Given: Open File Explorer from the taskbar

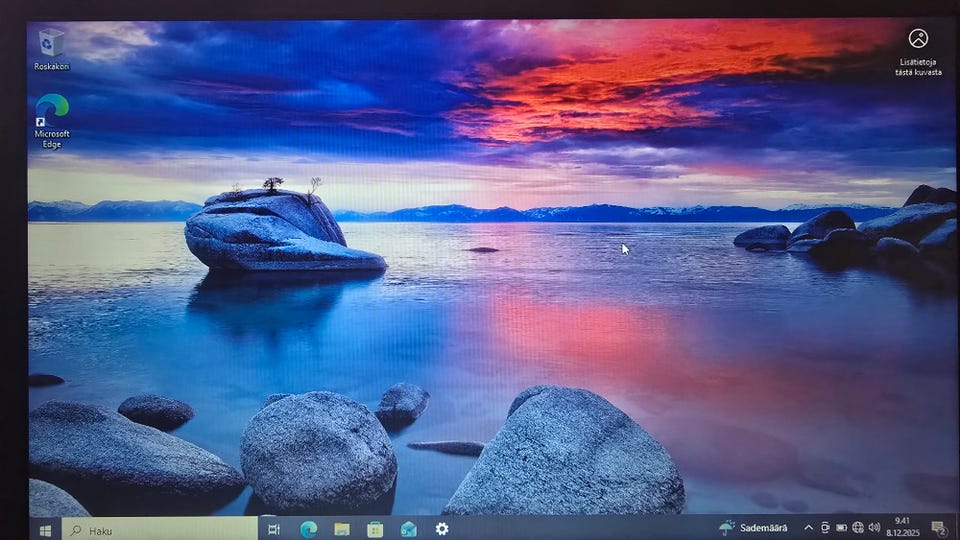Looking at the screenshot, I should [x=342, y=529].
